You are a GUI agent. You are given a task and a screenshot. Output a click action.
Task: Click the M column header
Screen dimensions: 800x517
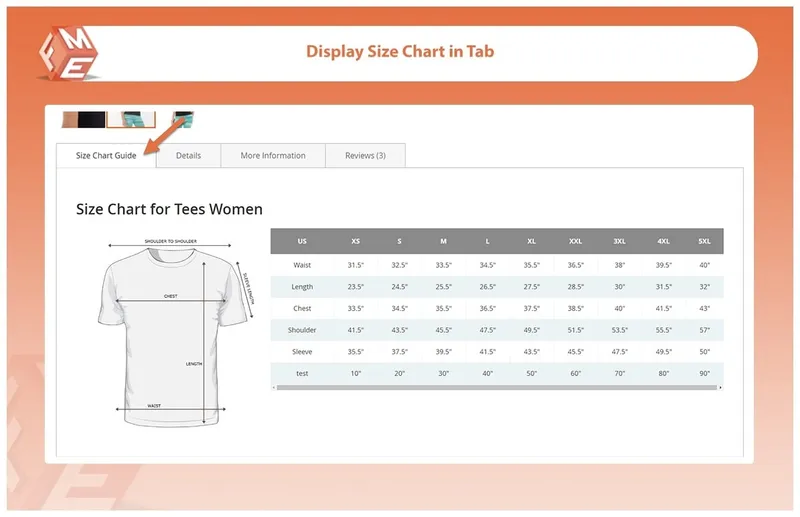tap(443, 241)
